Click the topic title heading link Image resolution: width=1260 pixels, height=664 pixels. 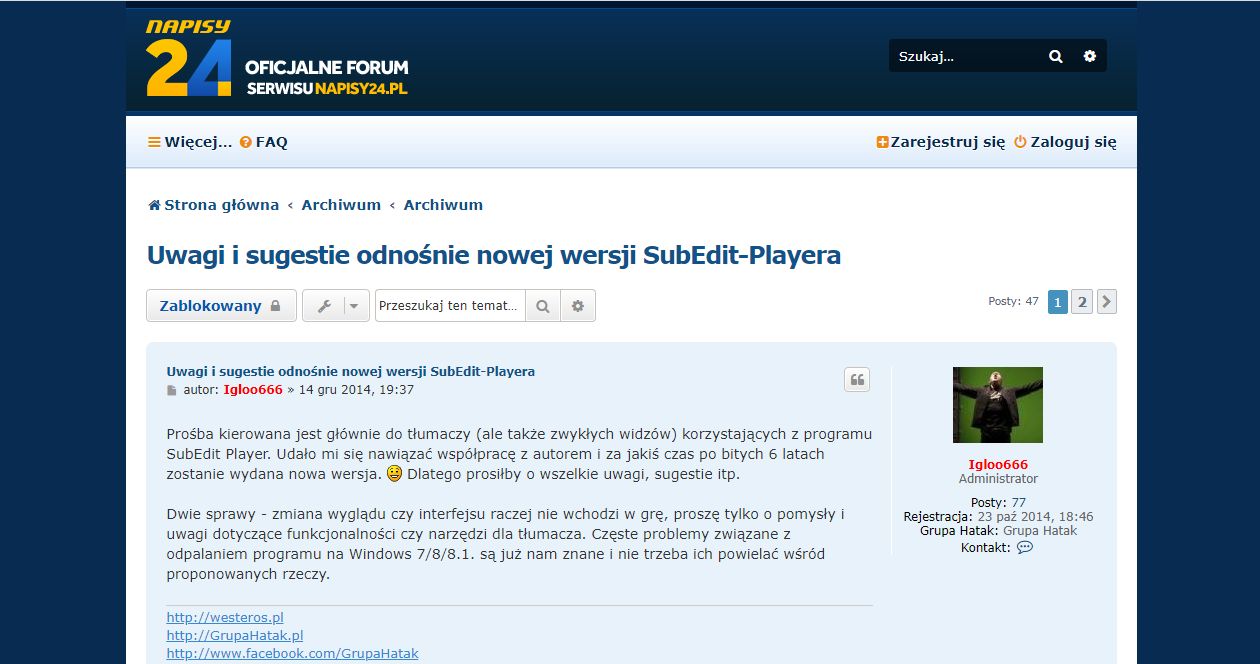pos(494,256)
